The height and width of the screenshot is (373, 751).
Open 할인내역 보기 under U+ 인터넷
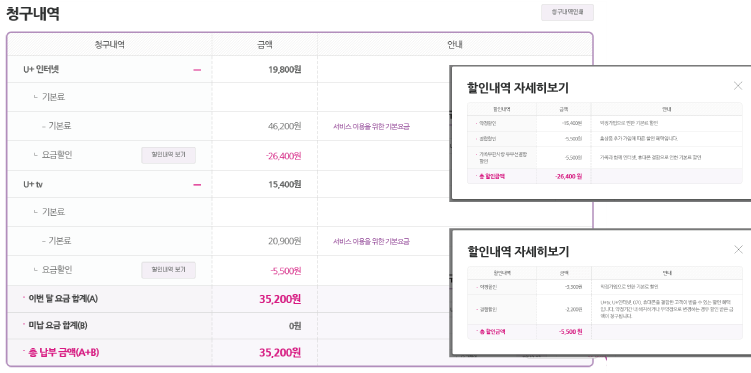pos(169,155)
